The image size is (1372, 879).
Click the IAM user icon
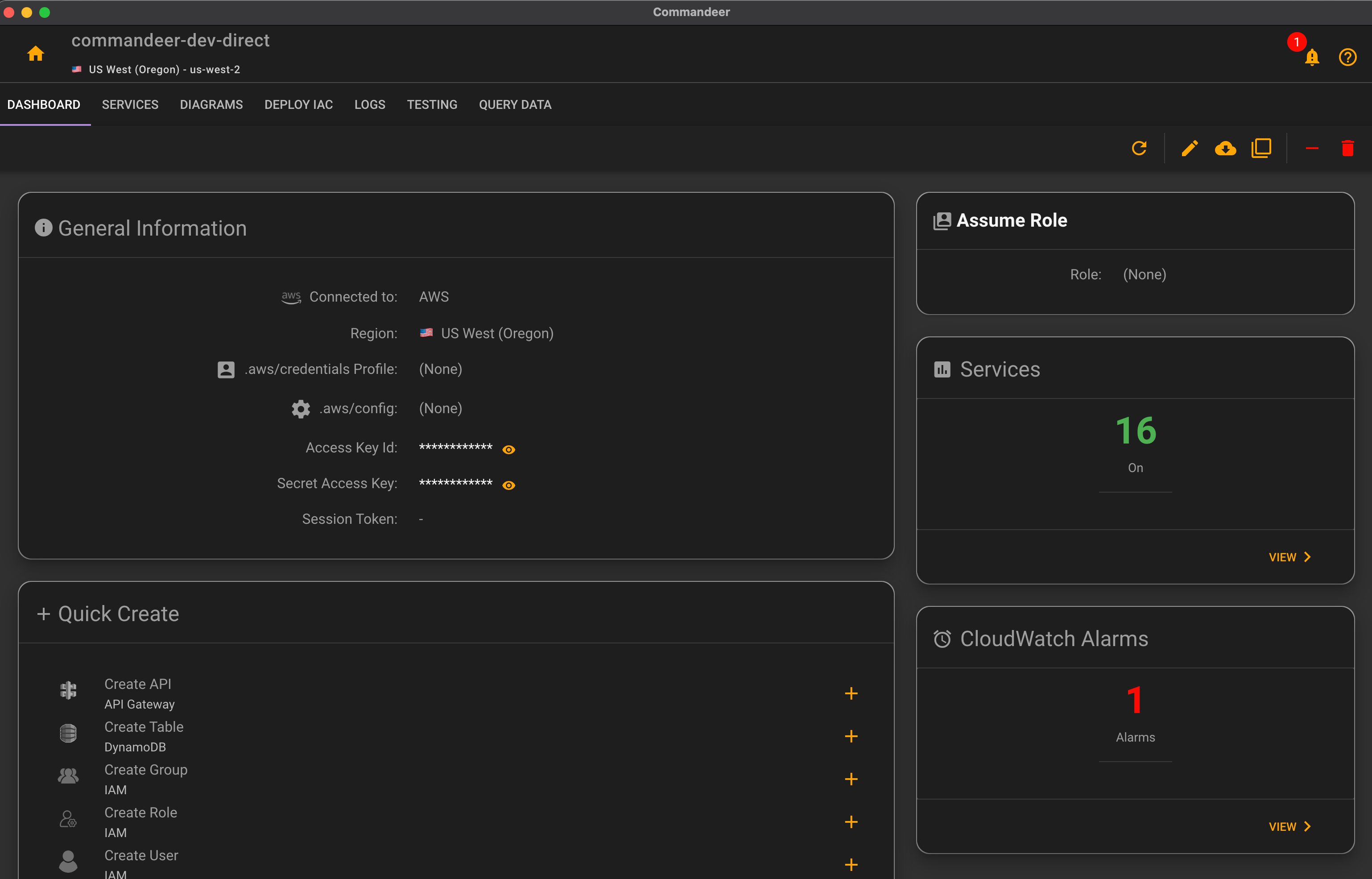pyautogui.click(x=68, y=861)
